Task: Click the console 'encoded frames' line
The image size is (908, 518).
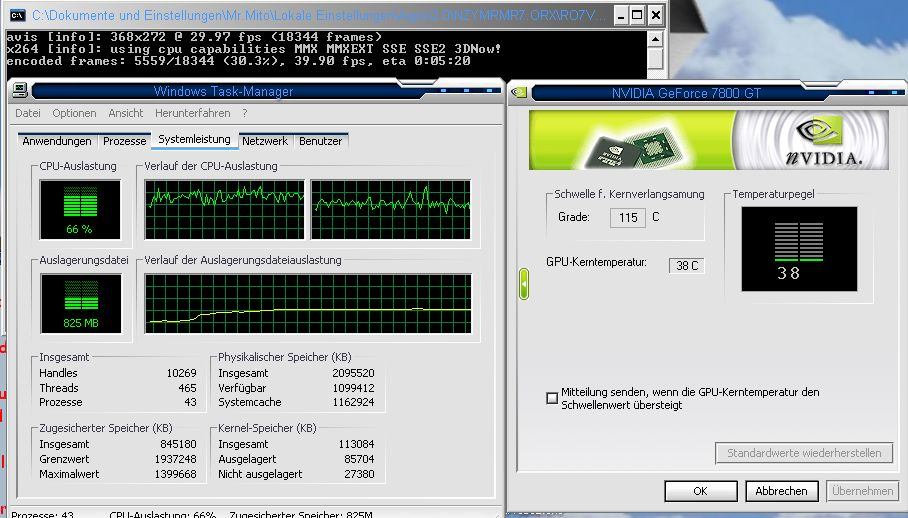Action: pyautogui.click(x=239, y=61)
